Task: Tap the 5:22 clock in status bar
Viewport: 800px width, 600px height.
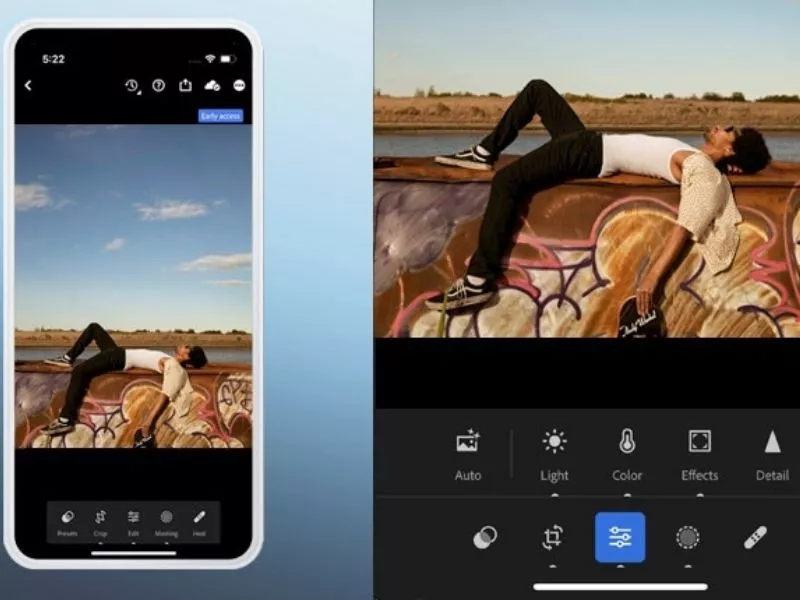Action: pos(53,59)
